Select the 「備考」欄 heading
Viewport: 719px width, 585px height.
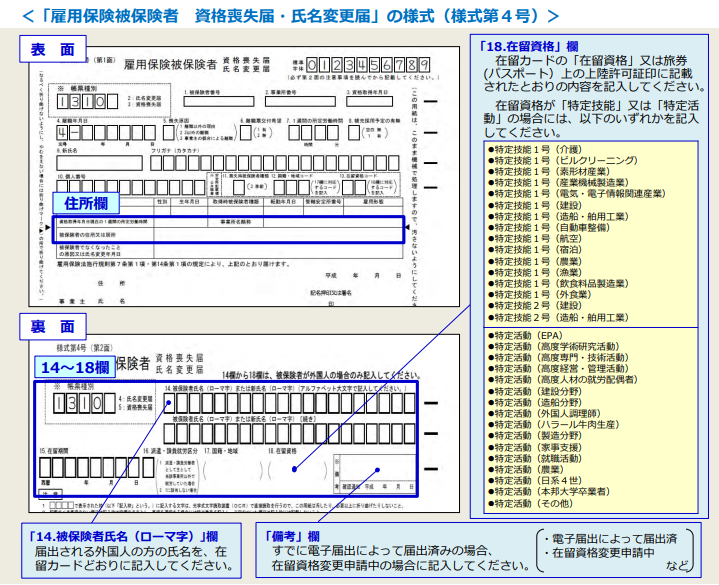coord(292,536)
